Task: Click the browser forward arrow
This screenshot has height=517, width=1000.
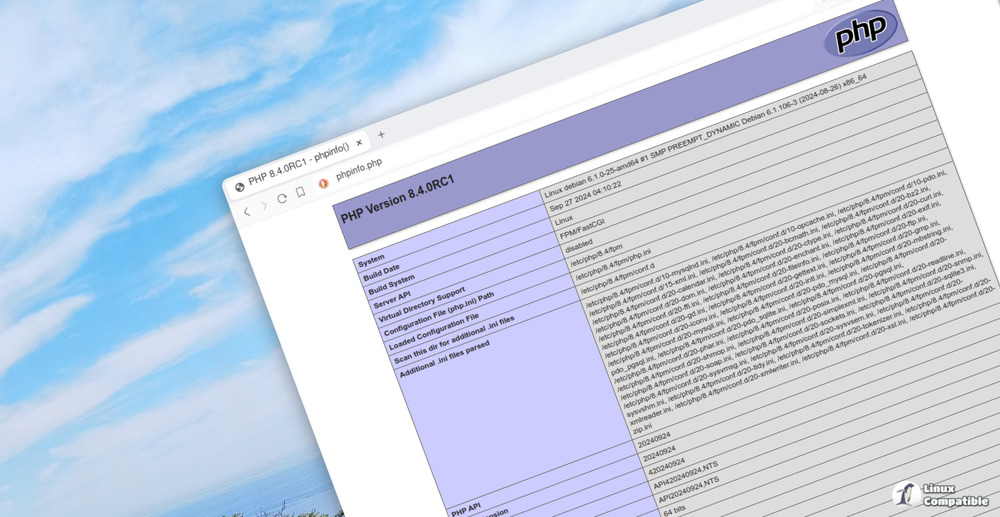Action: pyautogui.click(x=264, y=205)
